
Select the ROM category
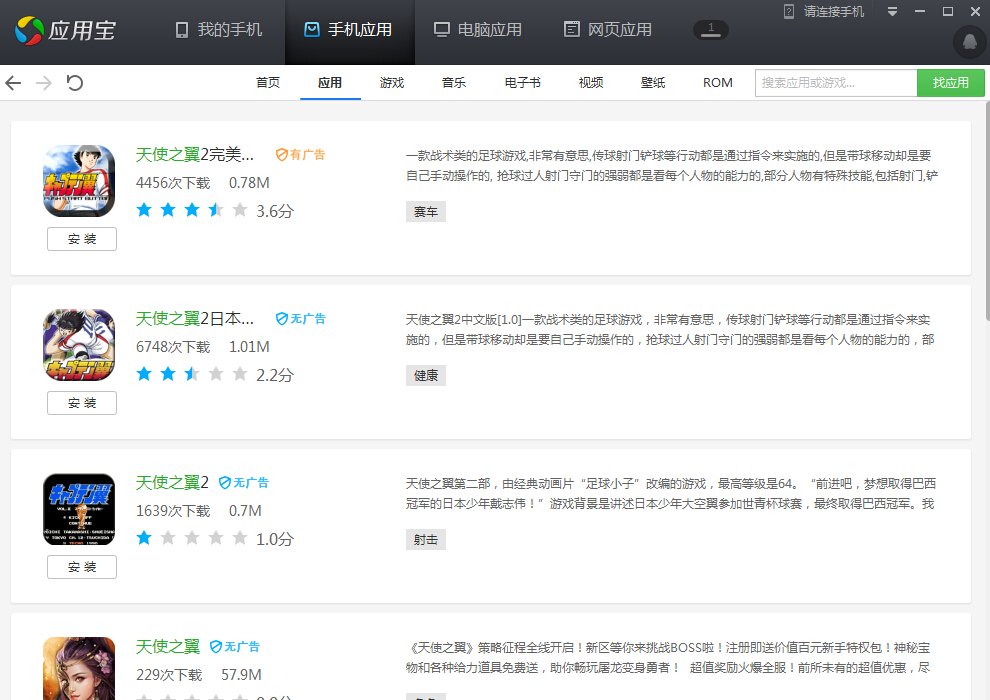coord(718,83)
